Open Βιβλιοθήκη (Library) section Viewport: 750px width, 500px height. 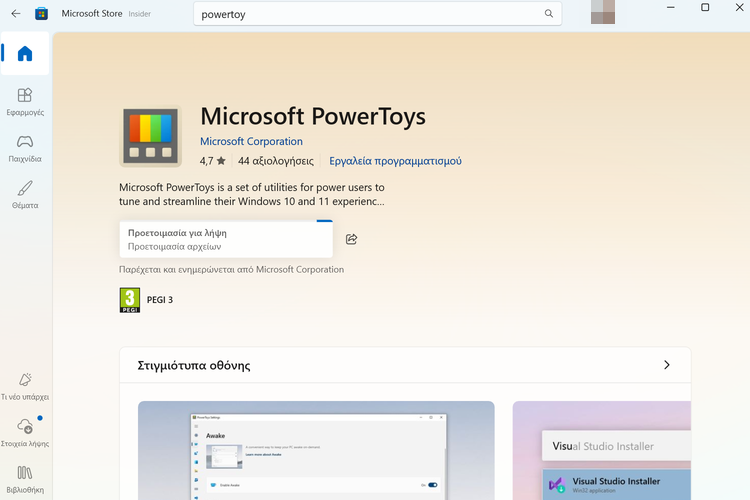25,478
